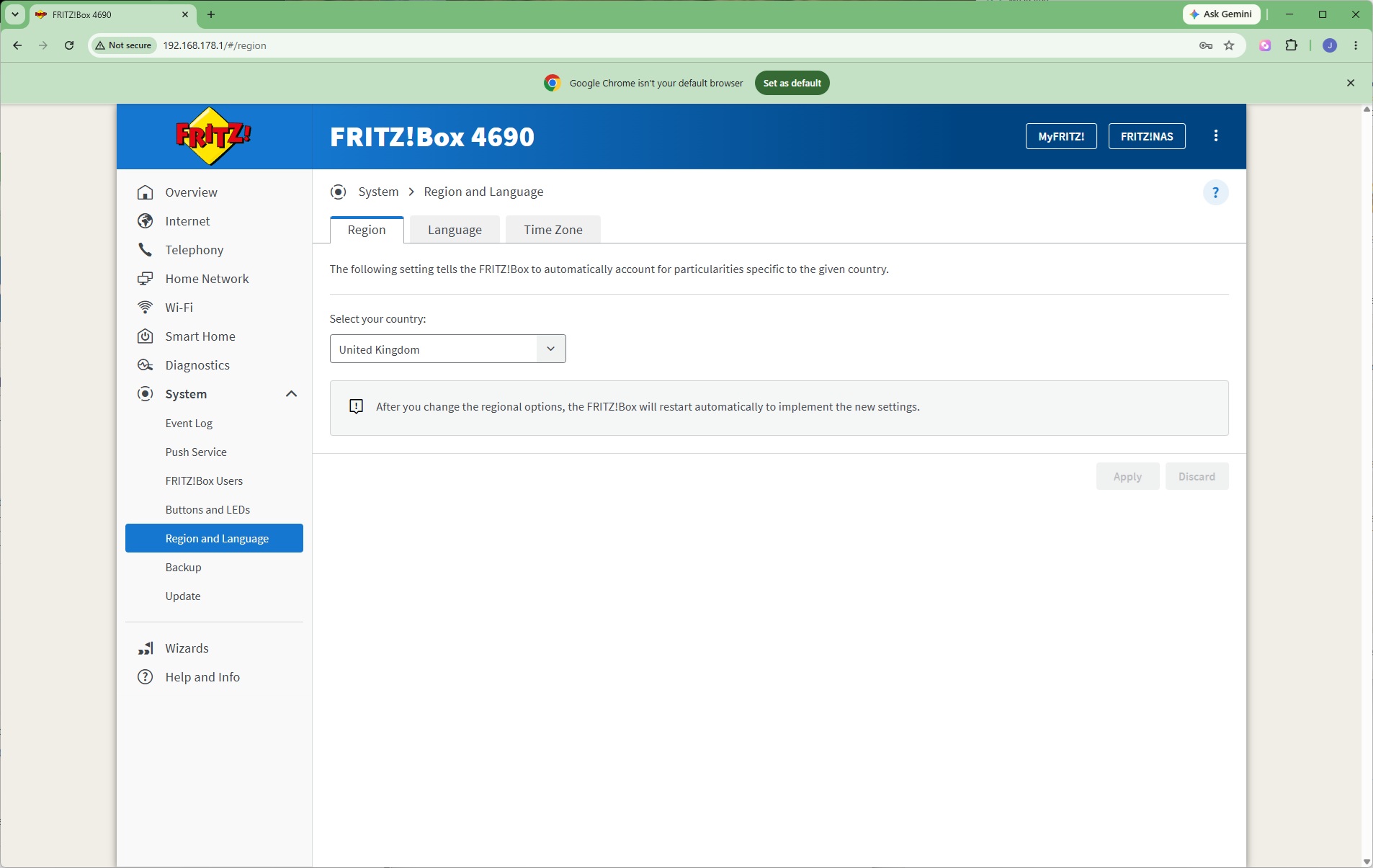Switch to the Language tab
1373x868 pixels.
[x=455, y=230]
